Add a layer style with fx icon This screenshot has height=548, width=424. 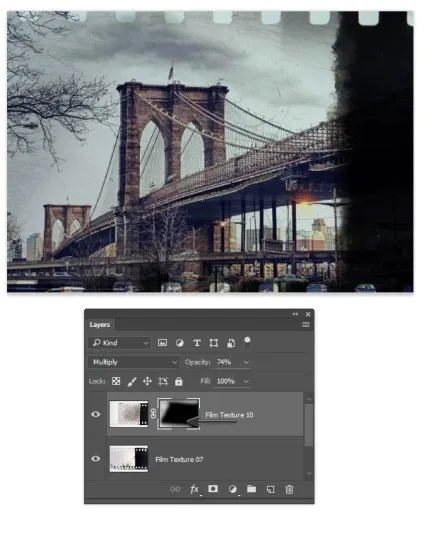pyautogui.click(x=195, y=489)
